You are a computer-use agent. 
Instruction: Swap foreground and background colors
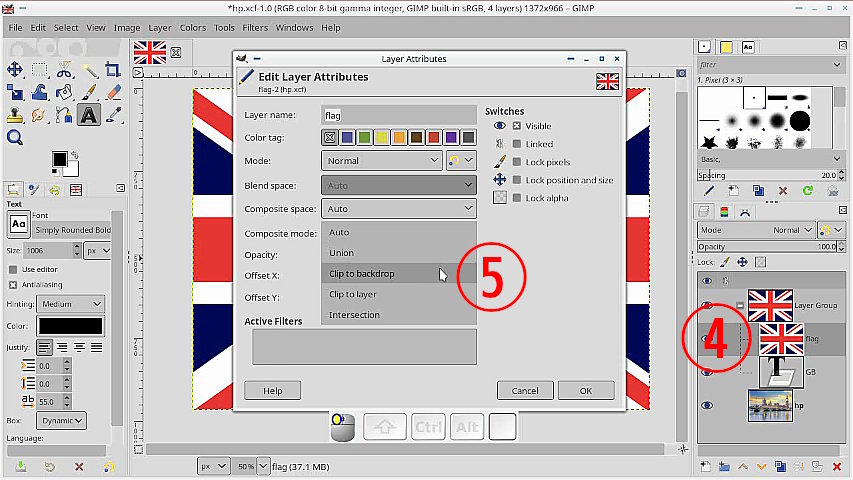[75, 155]
